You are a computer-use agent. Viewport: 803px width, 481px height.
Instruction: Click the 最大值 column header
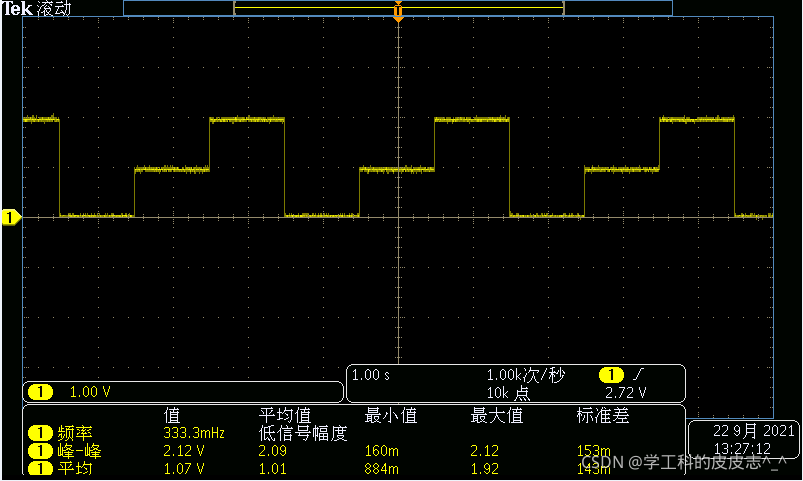497,415
